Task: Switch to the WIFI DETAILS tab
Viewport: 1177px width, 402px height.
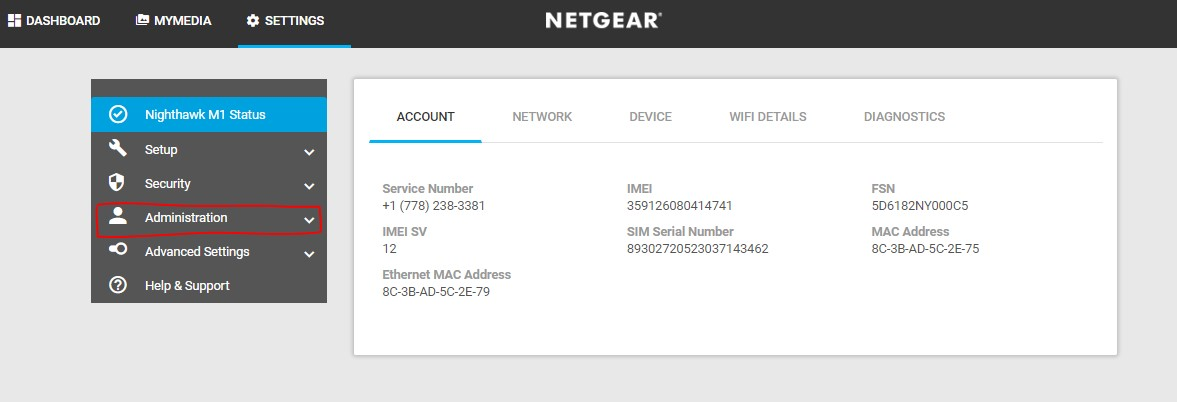Action: point(768,117)
